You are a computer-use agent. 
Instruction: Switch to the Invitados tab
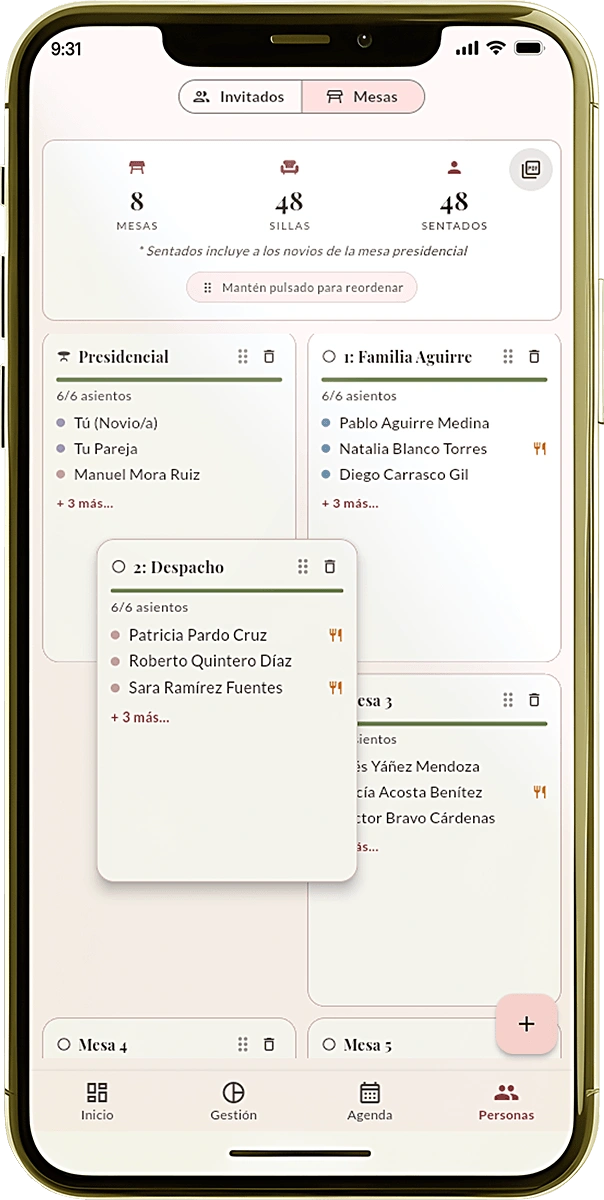point(239,96)
